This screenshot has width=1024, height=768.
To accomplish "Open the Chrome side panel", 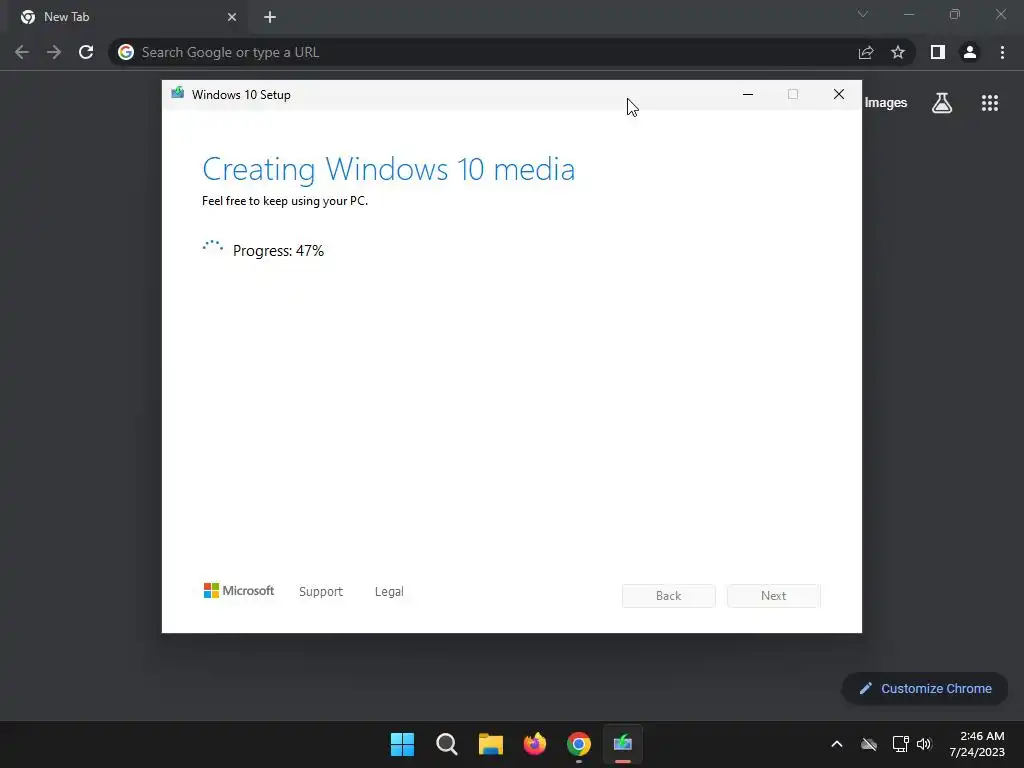I will point(938,52).
